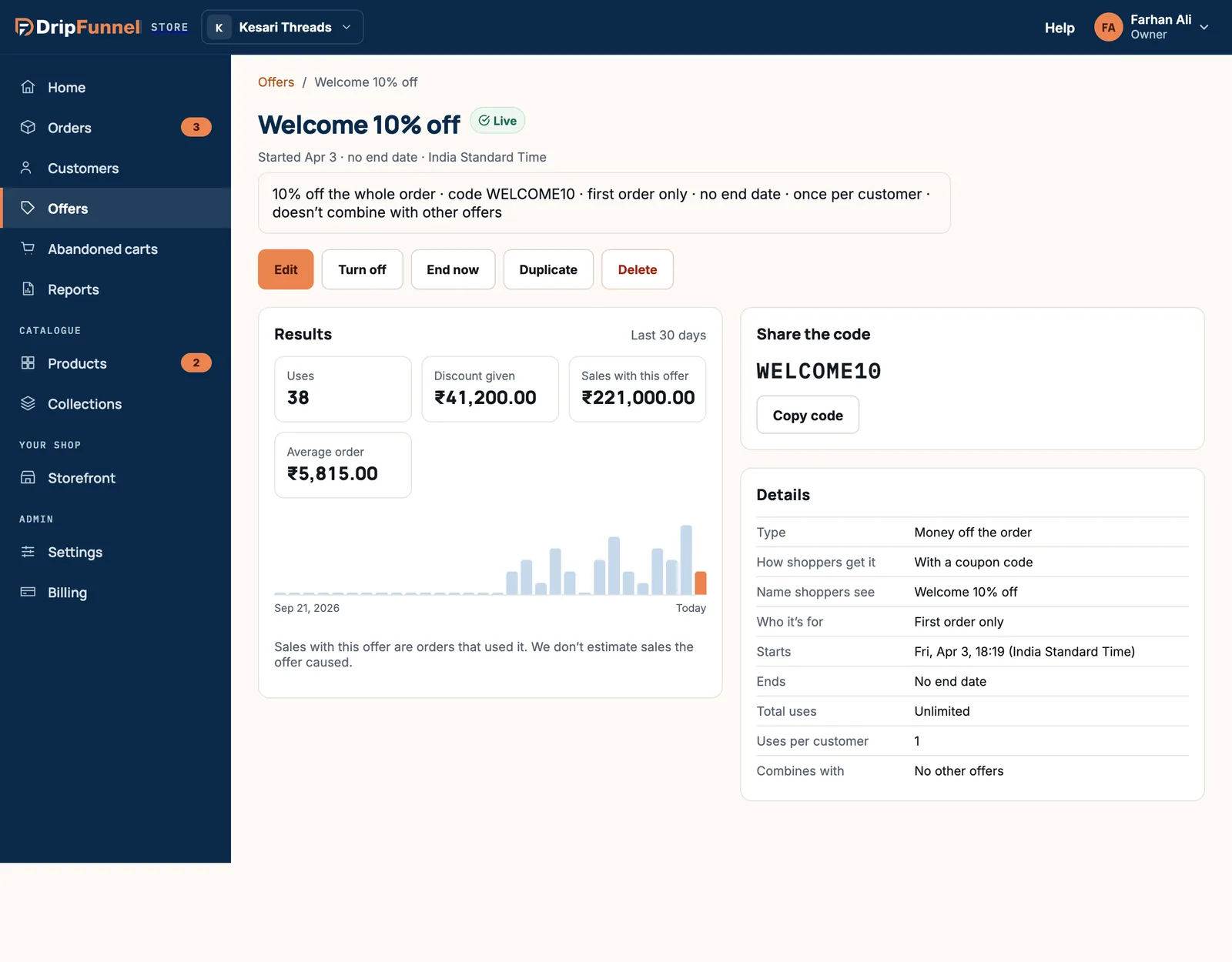Click the orange Today bar in chart
The image size is (1232, 962).
pyautogui.click(x=701, y=583)
